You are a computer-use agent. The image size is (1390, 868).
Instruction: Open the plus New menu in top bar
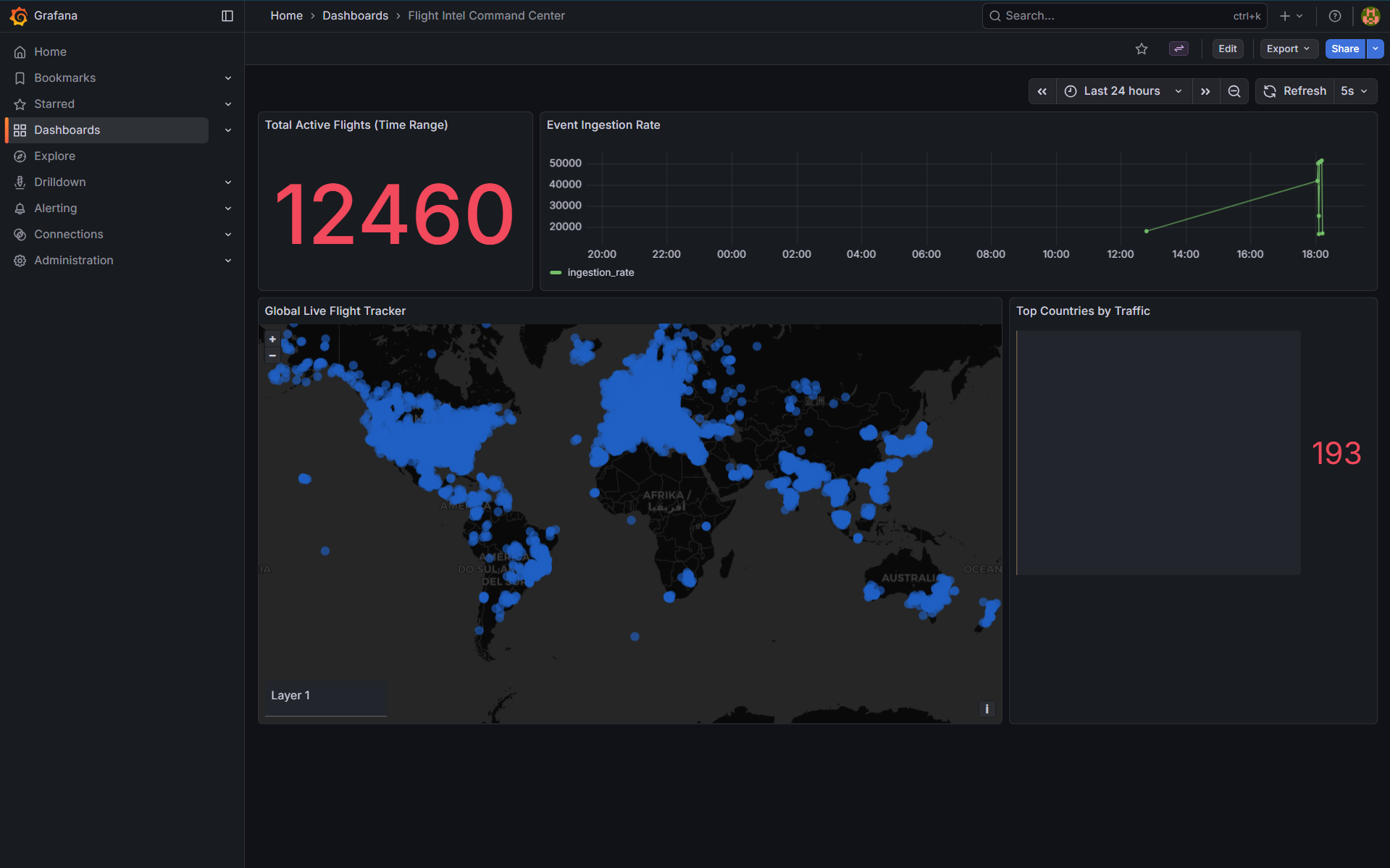pyautogui.click(x=1291, y=16)
